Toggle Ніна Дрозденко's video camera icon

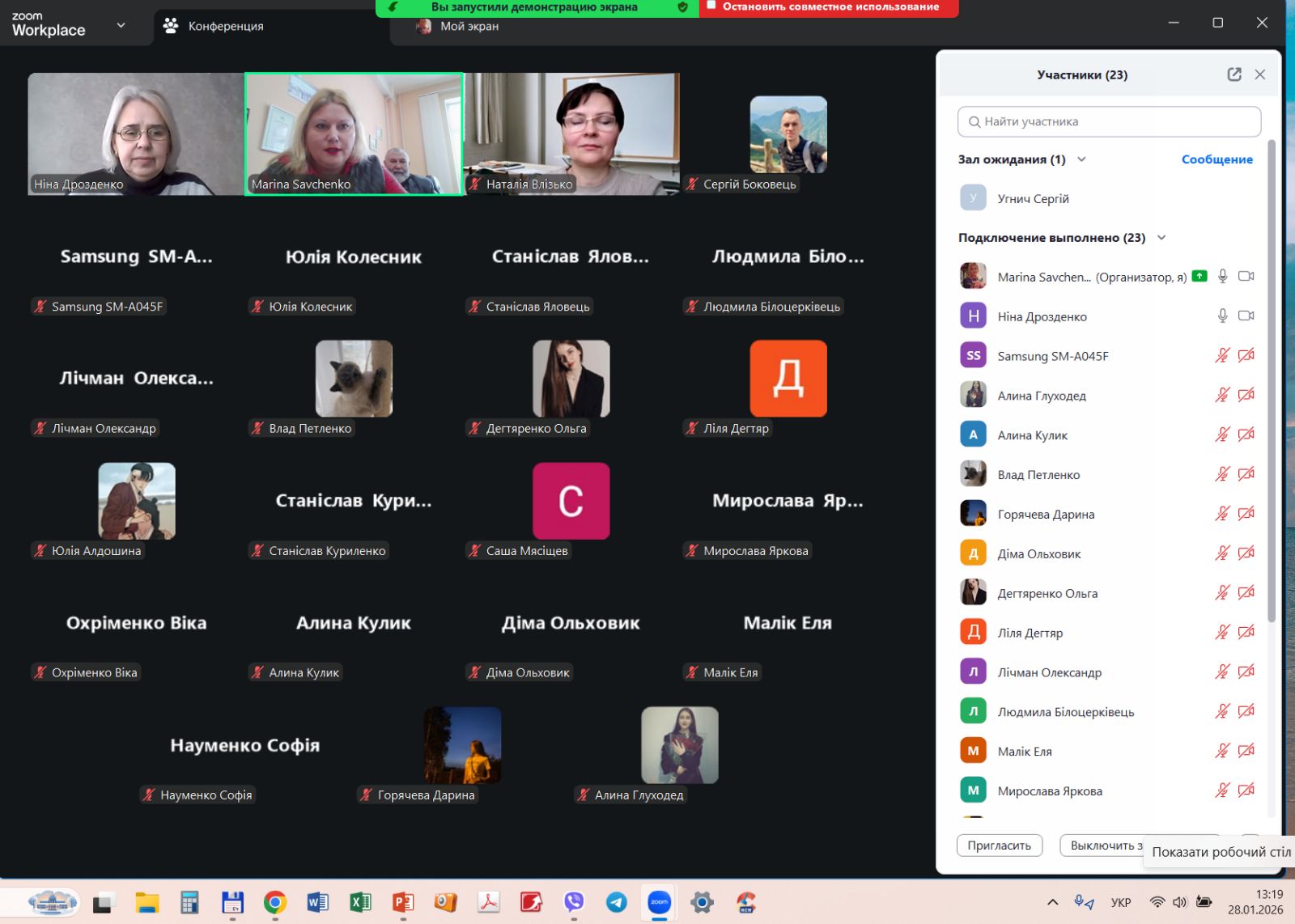[x=1246, y=316]
